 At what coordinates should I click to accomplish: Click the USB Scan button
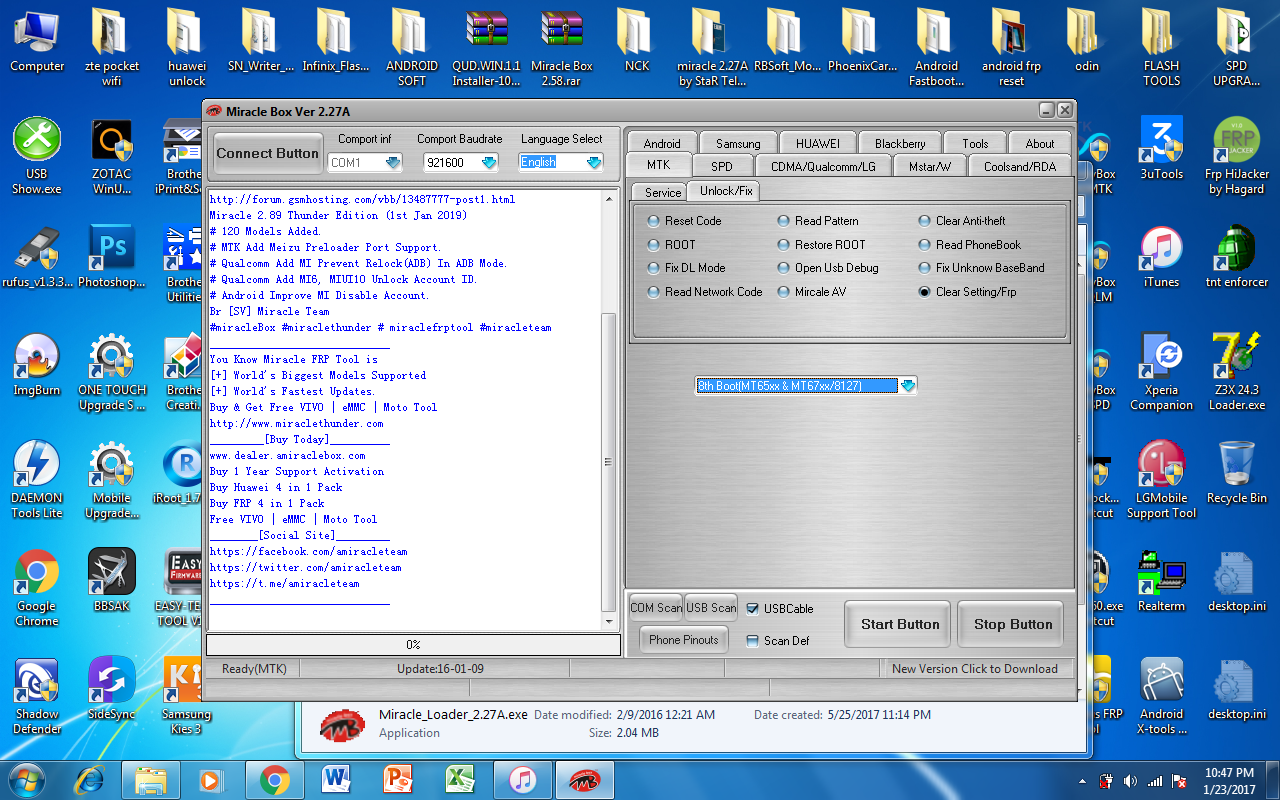pos(711,607)
